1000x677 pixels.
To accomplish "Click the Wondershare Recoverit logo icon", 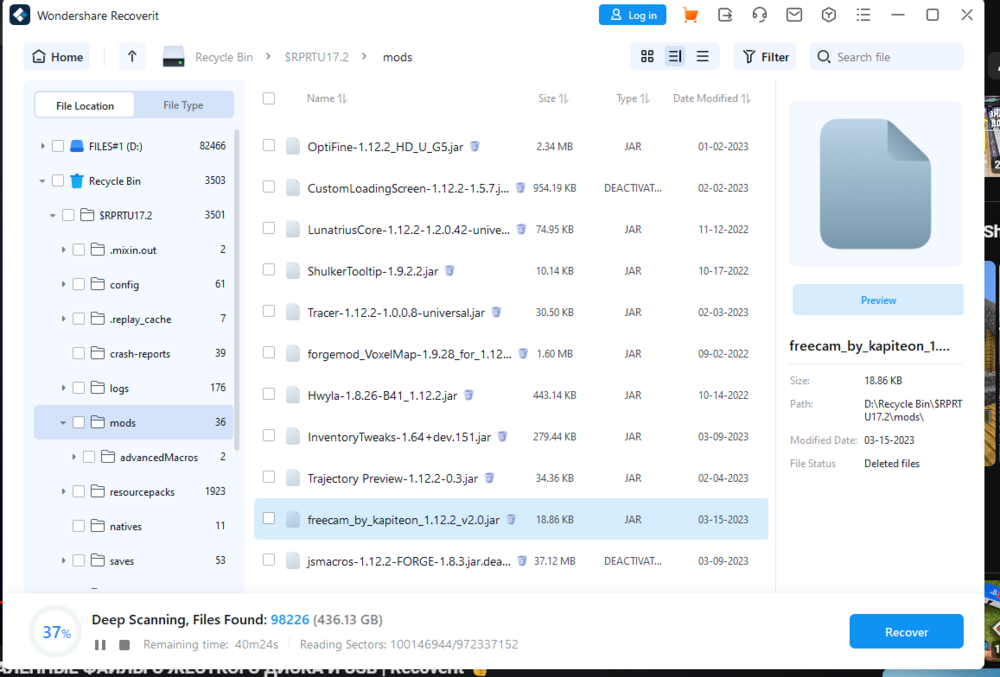I will coord(20,15).
